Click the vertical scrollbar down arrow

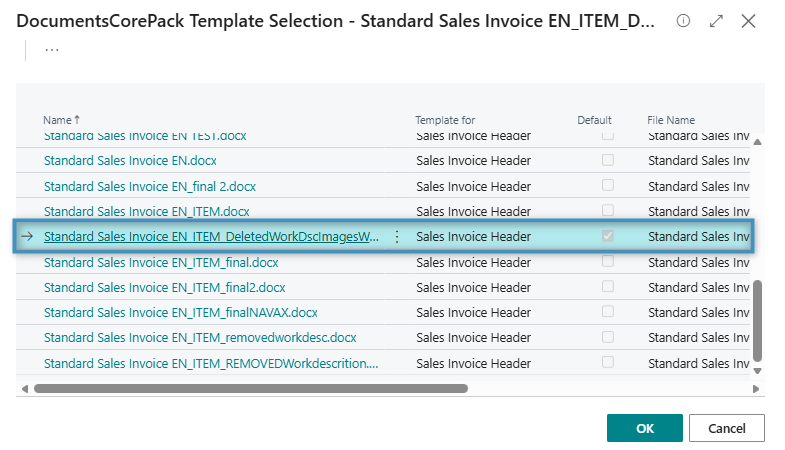757,371
